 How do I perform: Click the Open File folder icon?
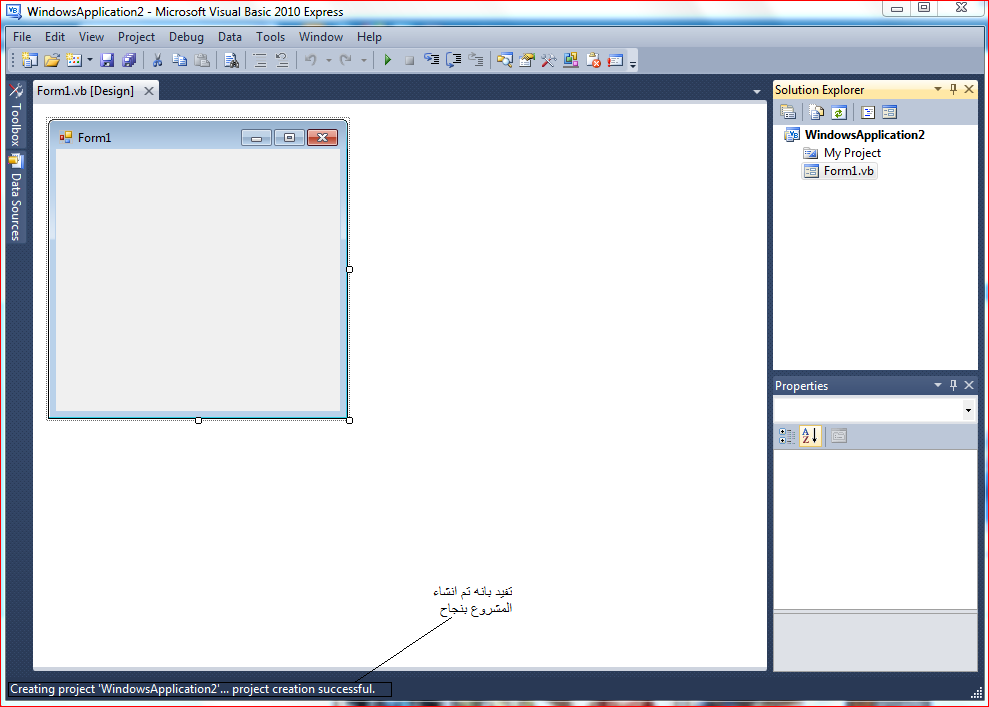52,60
